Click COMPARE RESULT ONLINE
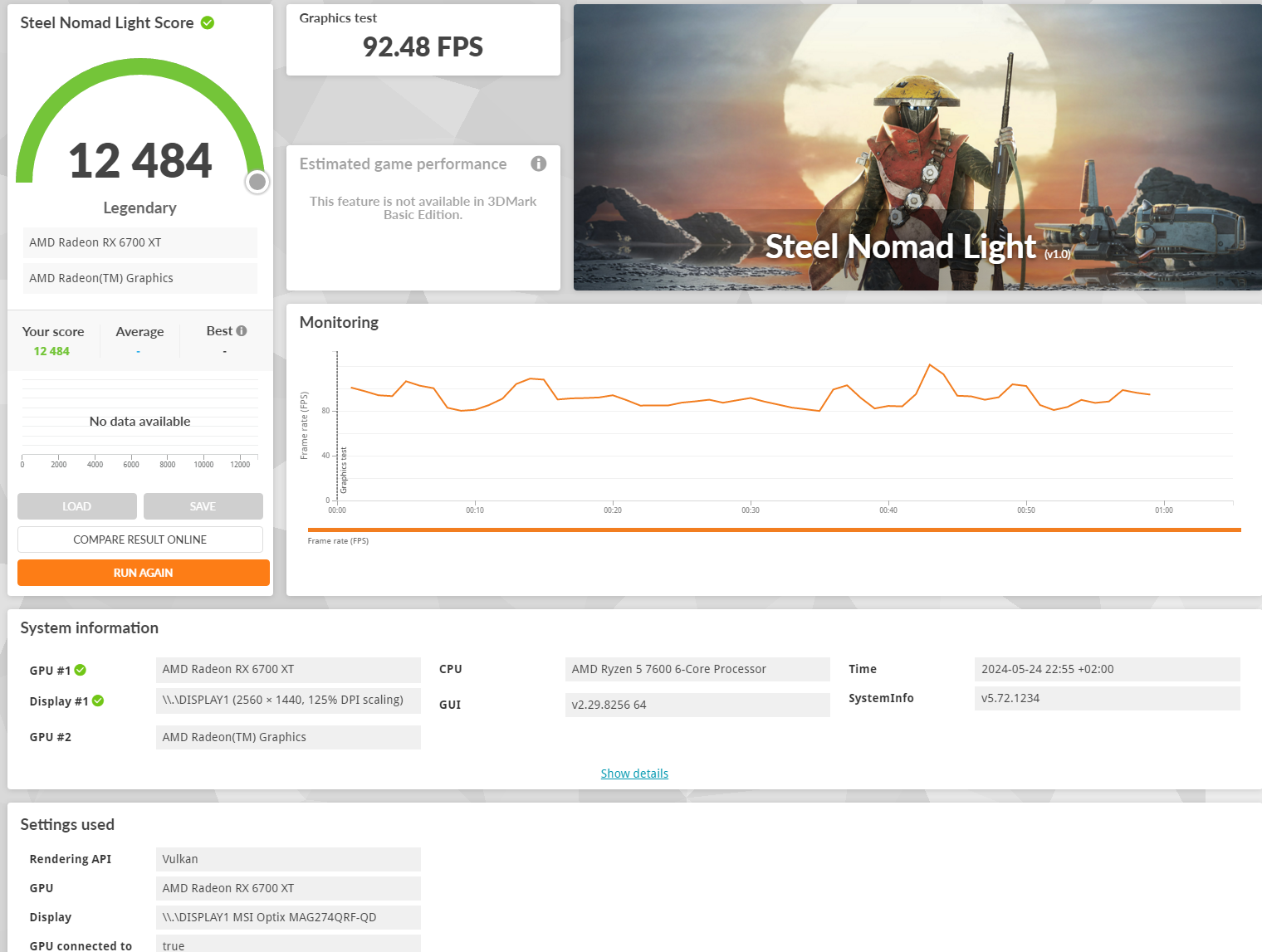 click(x=140, y=539)
